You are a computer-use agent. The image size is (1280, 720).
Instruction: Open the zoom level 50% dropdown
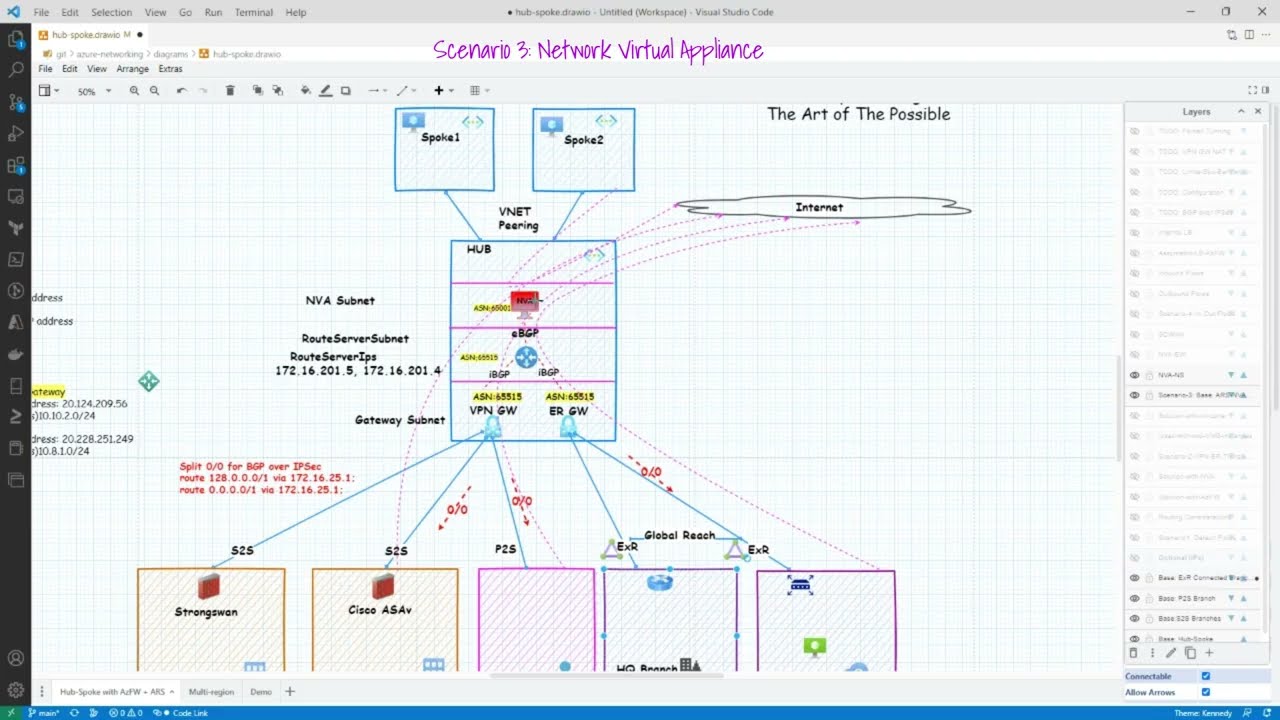(94, 91)
